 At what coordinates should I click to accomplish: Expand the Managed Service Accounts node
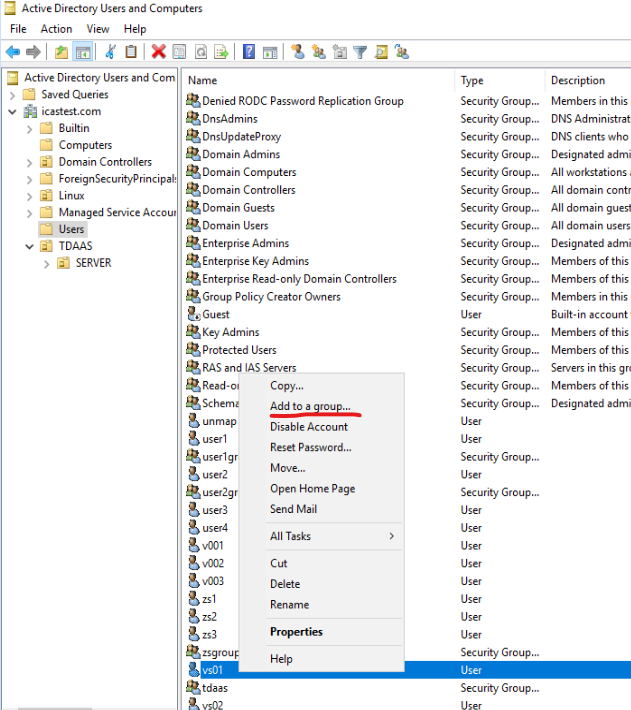click(29, 213)
